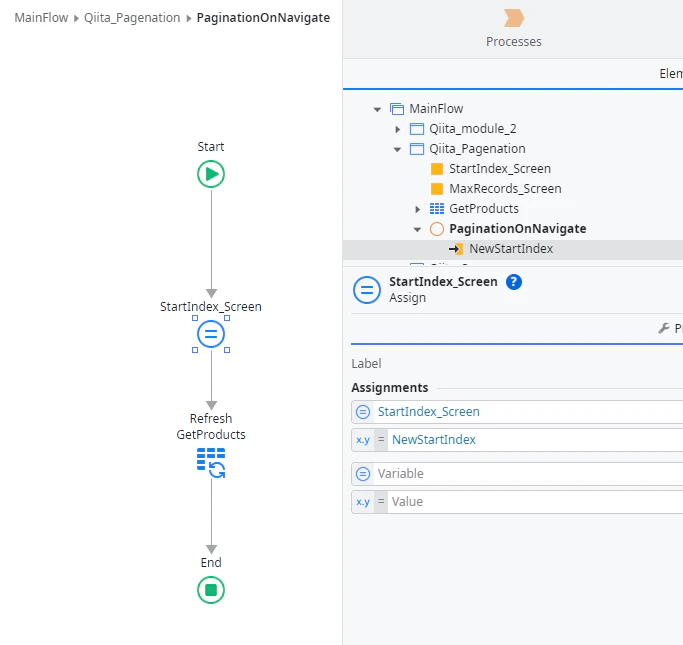Click the End node in the flow

[211, 590]
